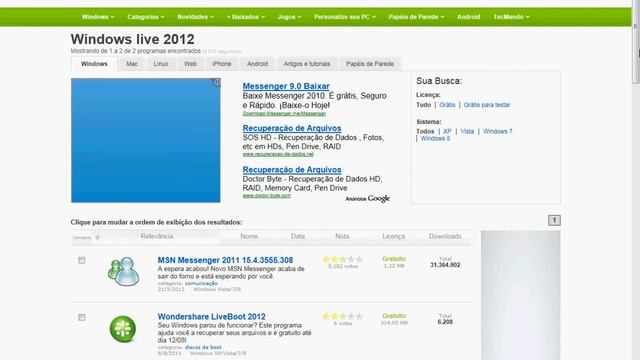Open the Android results tab
This screenshot has width=640, height=360.
(258, 64)
